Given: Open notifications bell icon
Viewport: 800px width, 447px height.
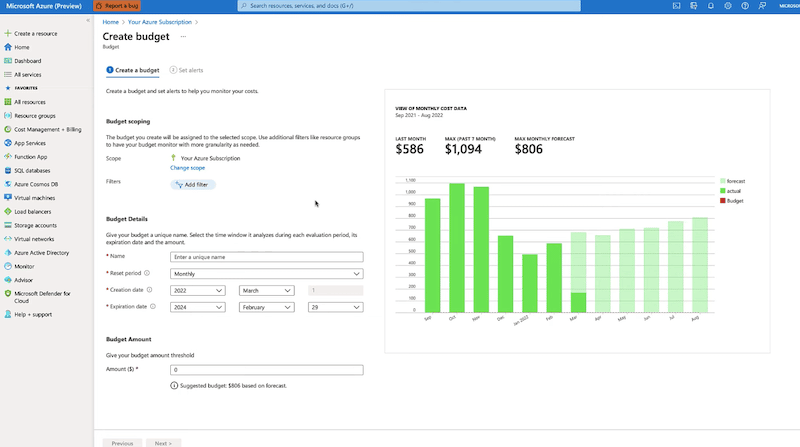Looking at the screenshot, I should click(711, 6).
